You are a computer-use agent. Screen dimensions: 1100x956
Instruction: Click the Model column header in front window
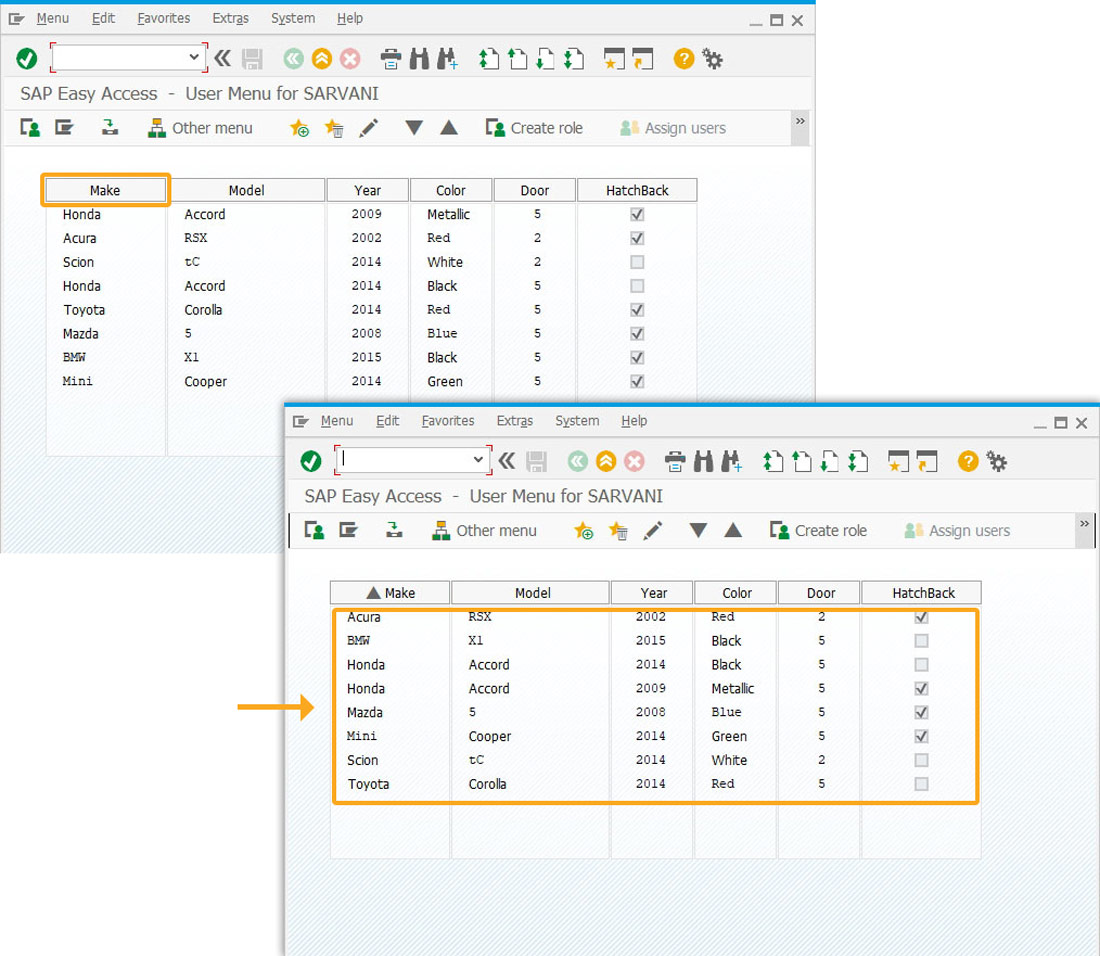[531, 593]
